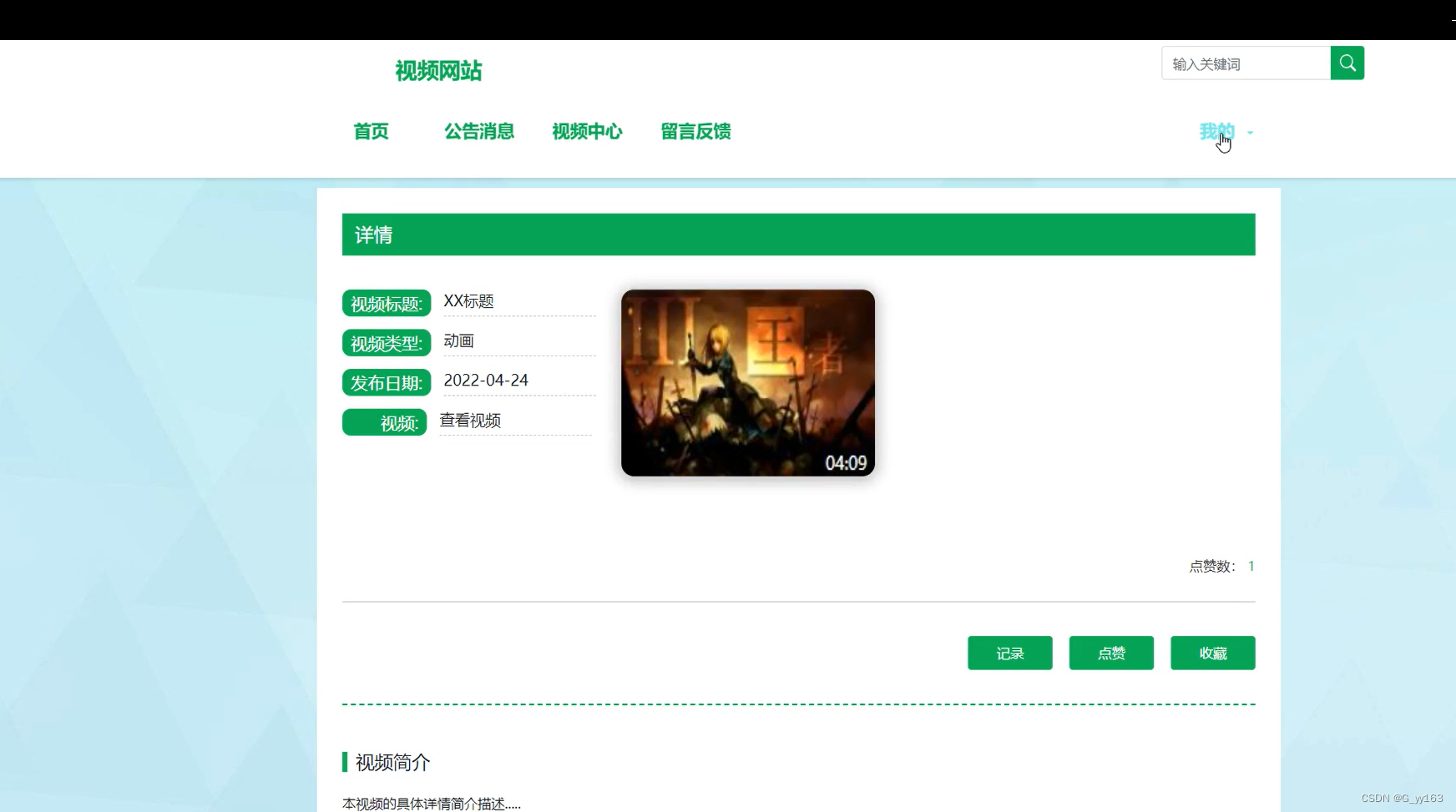The image size is (1456, 812).
Task: Add to favorites with 收藏 button
Action: coord(1212,653)
